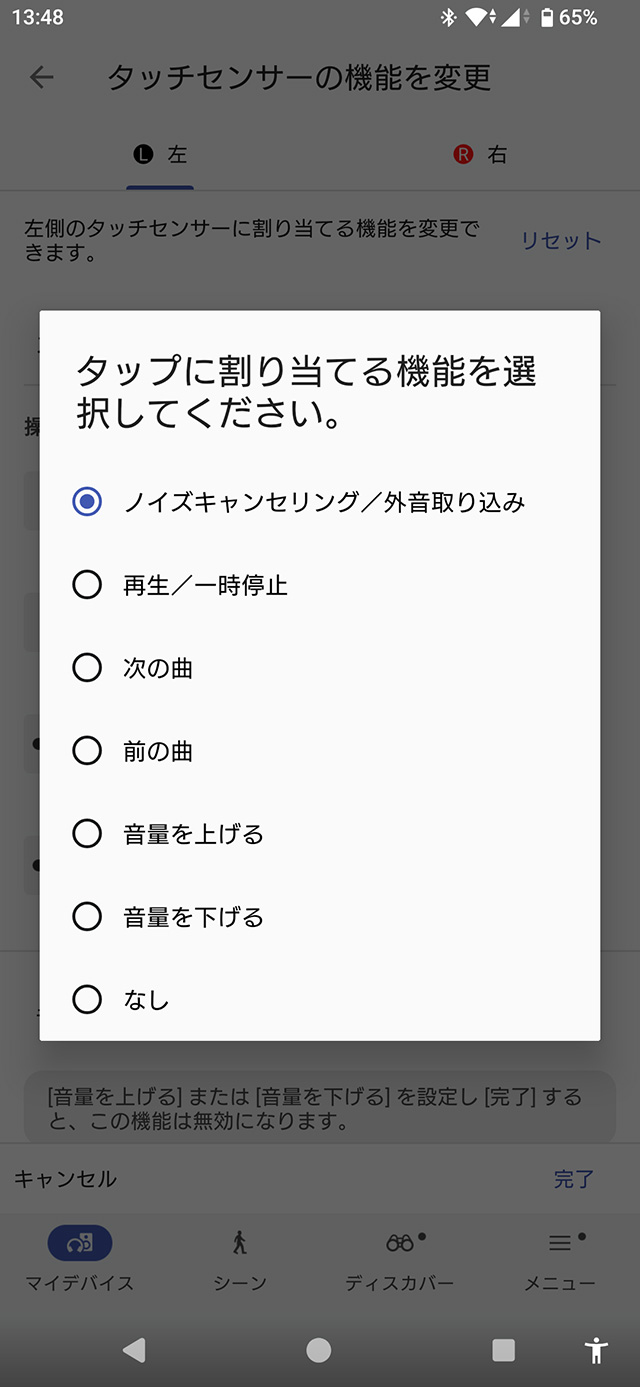Choose なし radio option
Screen dimensions: 640x1387
88,1000
